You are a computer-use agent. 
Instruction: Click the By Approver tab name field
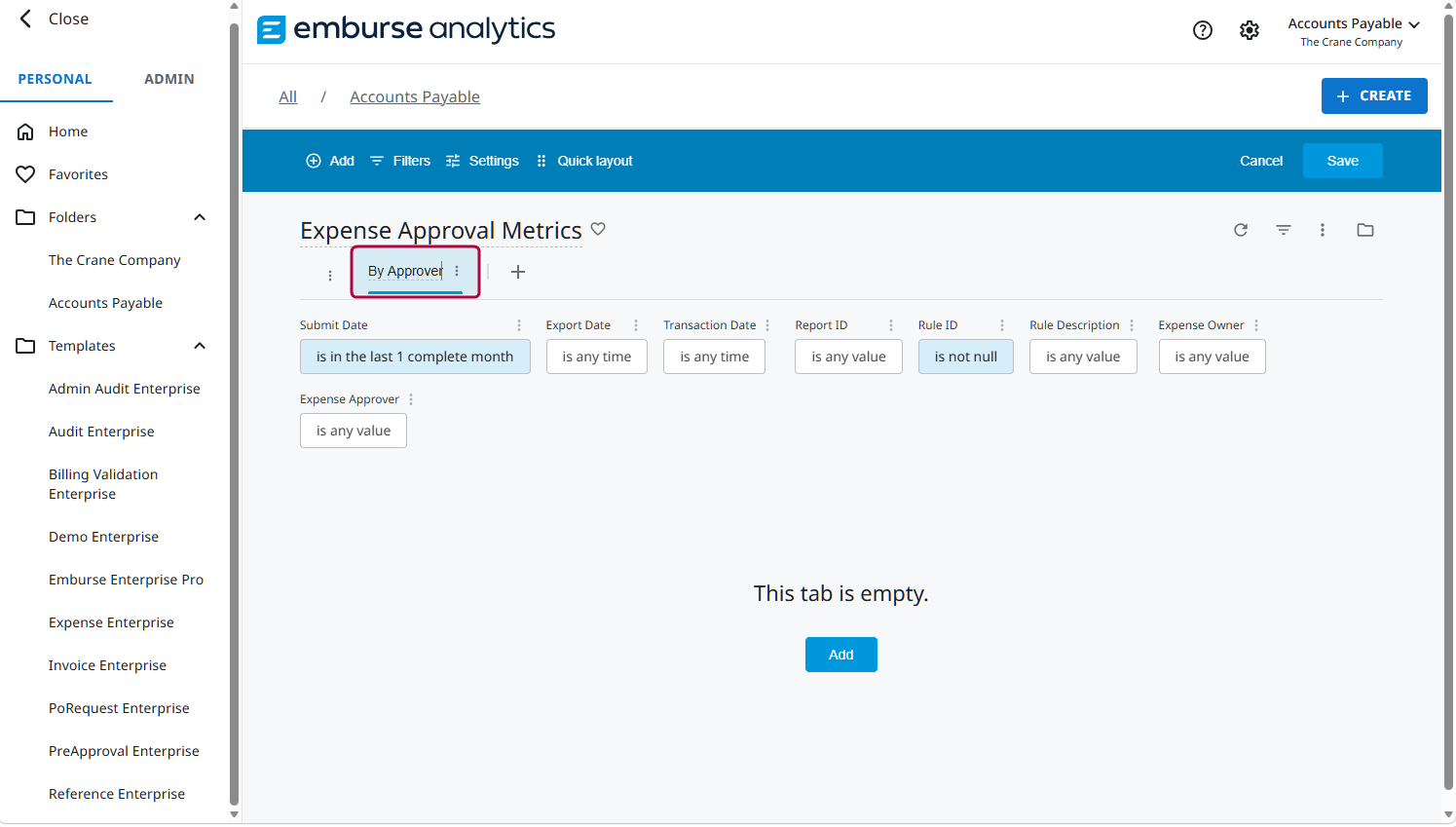click(405, 271)
